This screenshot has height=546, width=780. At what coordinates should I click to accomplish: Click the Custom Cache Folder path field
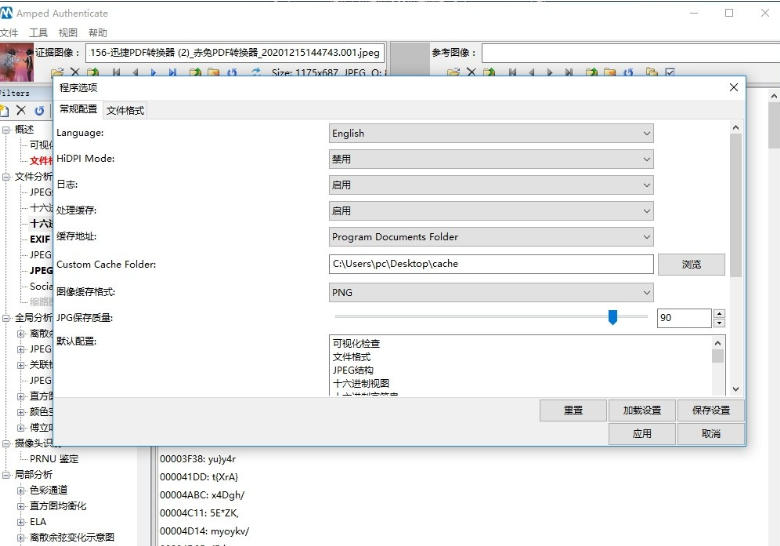coord(491,264)
